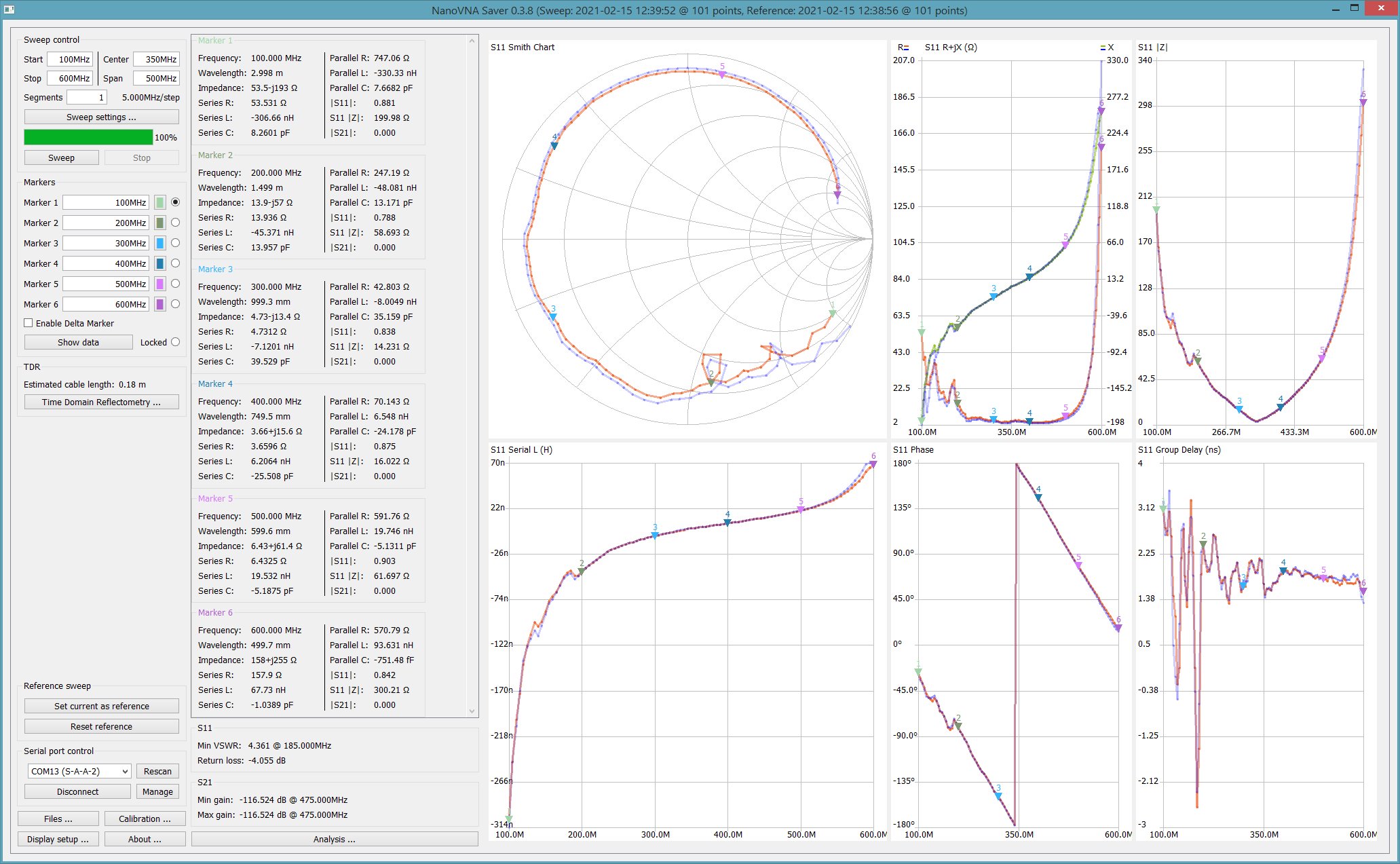Click the Marker 3 frequency input
This screenshot has height=864, width=1400.
[106, 243]
